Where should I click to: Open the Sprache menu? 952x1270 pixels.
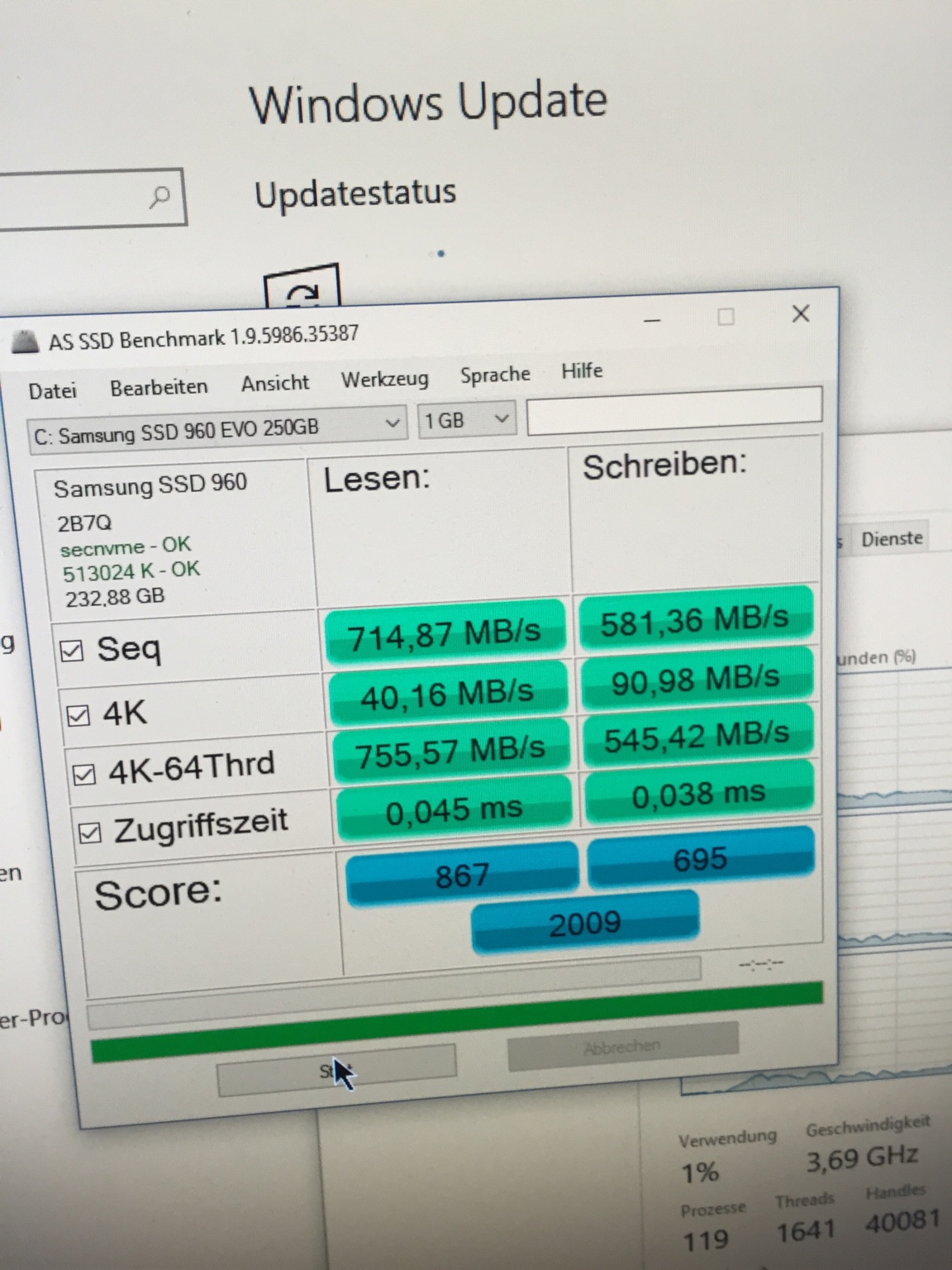click(x=495, y=375)
